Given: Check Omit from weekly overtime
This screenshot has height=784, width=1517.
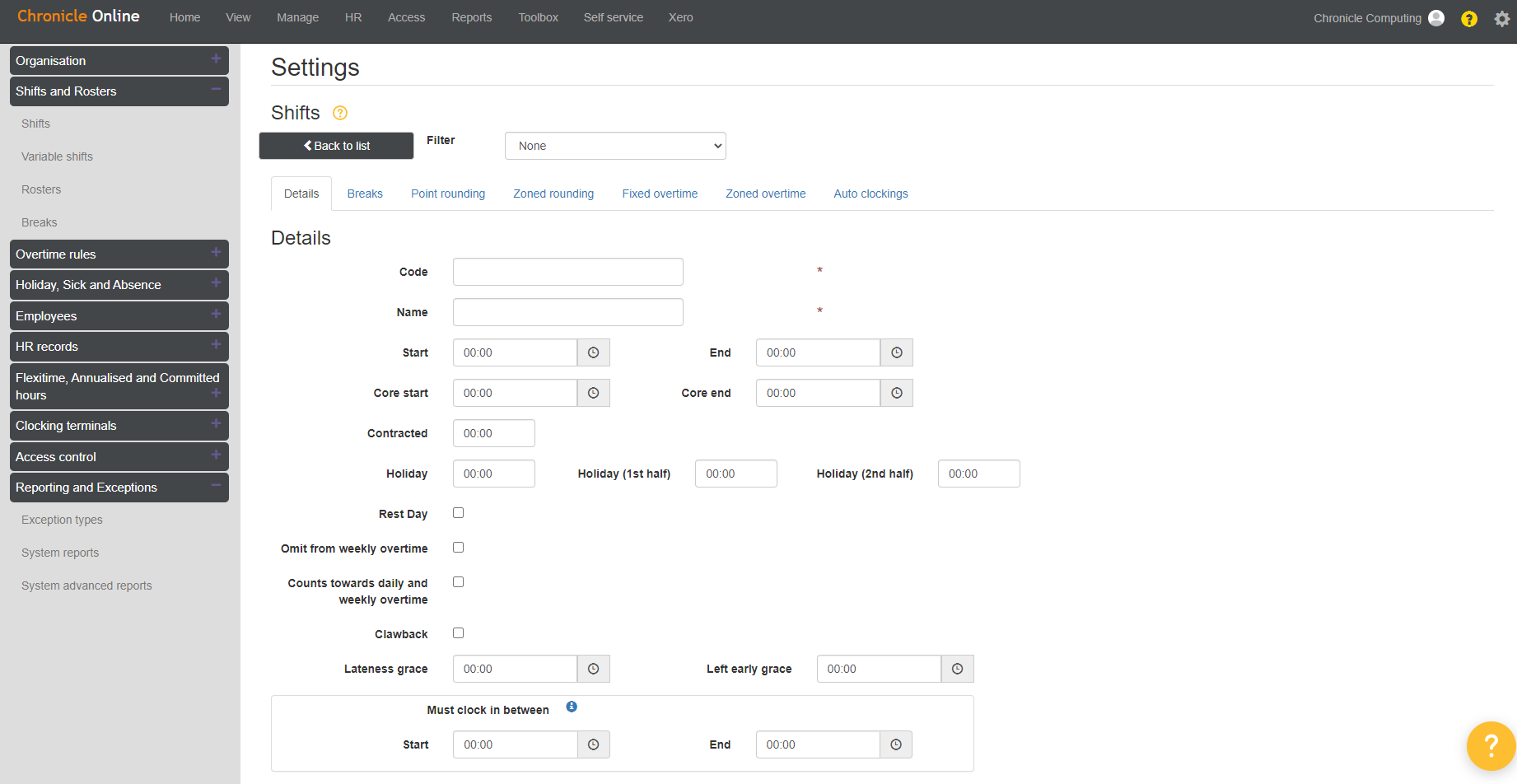Looking at the screenshot, I should (x=458, y=547).
